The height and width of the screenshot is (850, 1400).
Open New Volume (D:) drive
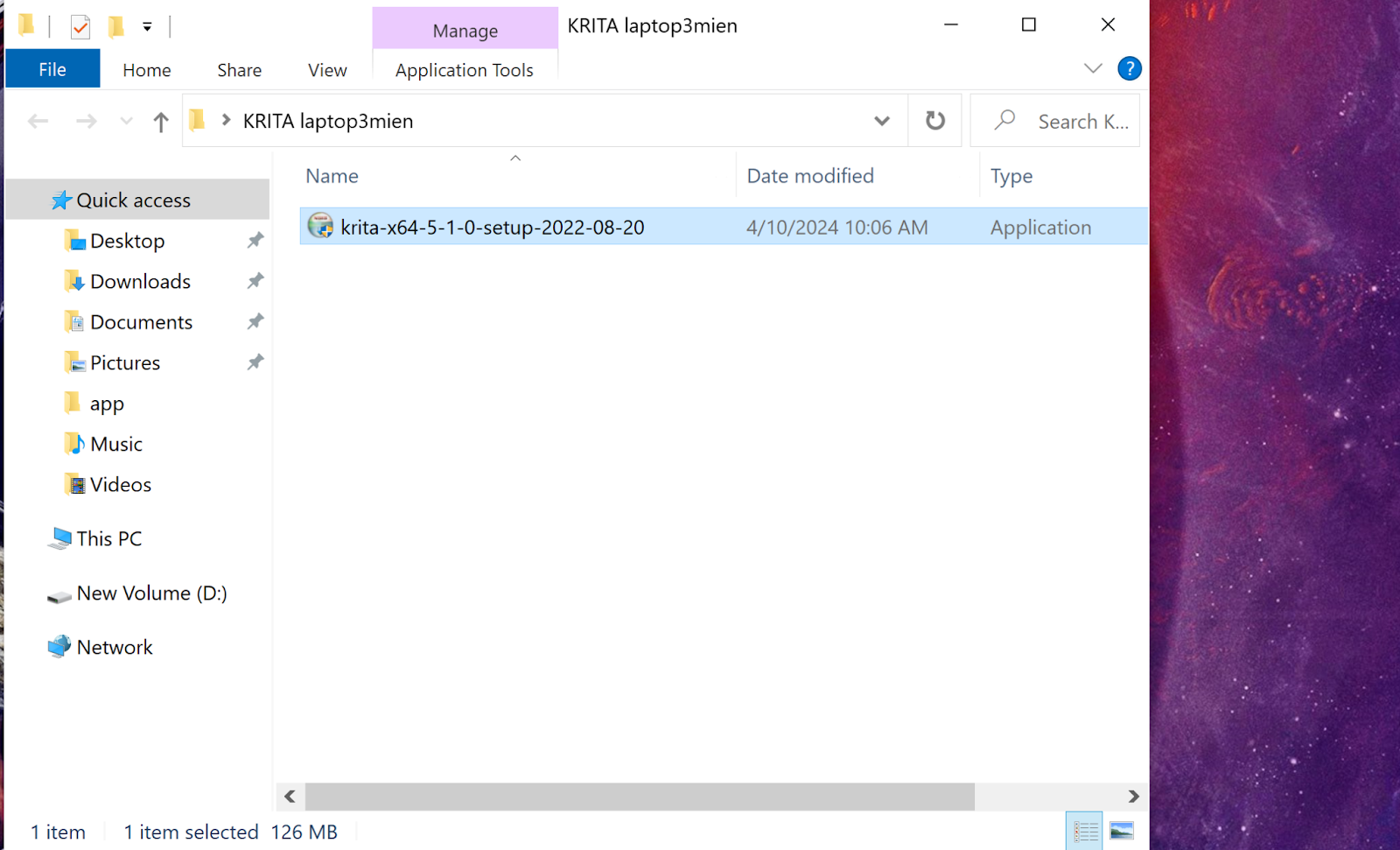coord(152,593)
